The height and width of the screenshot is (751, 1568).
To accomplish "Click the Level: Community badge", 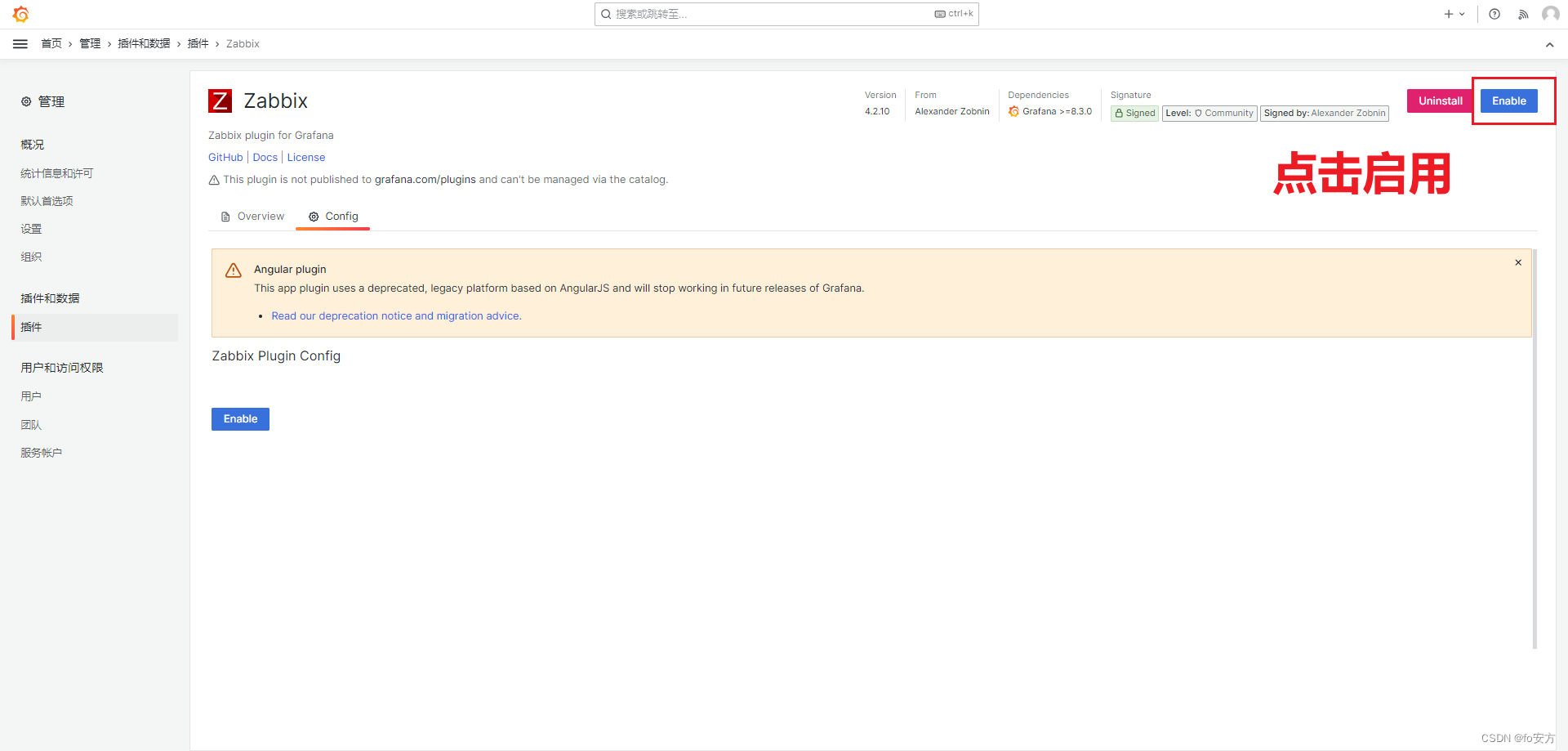I will [x=1209, y=114].
